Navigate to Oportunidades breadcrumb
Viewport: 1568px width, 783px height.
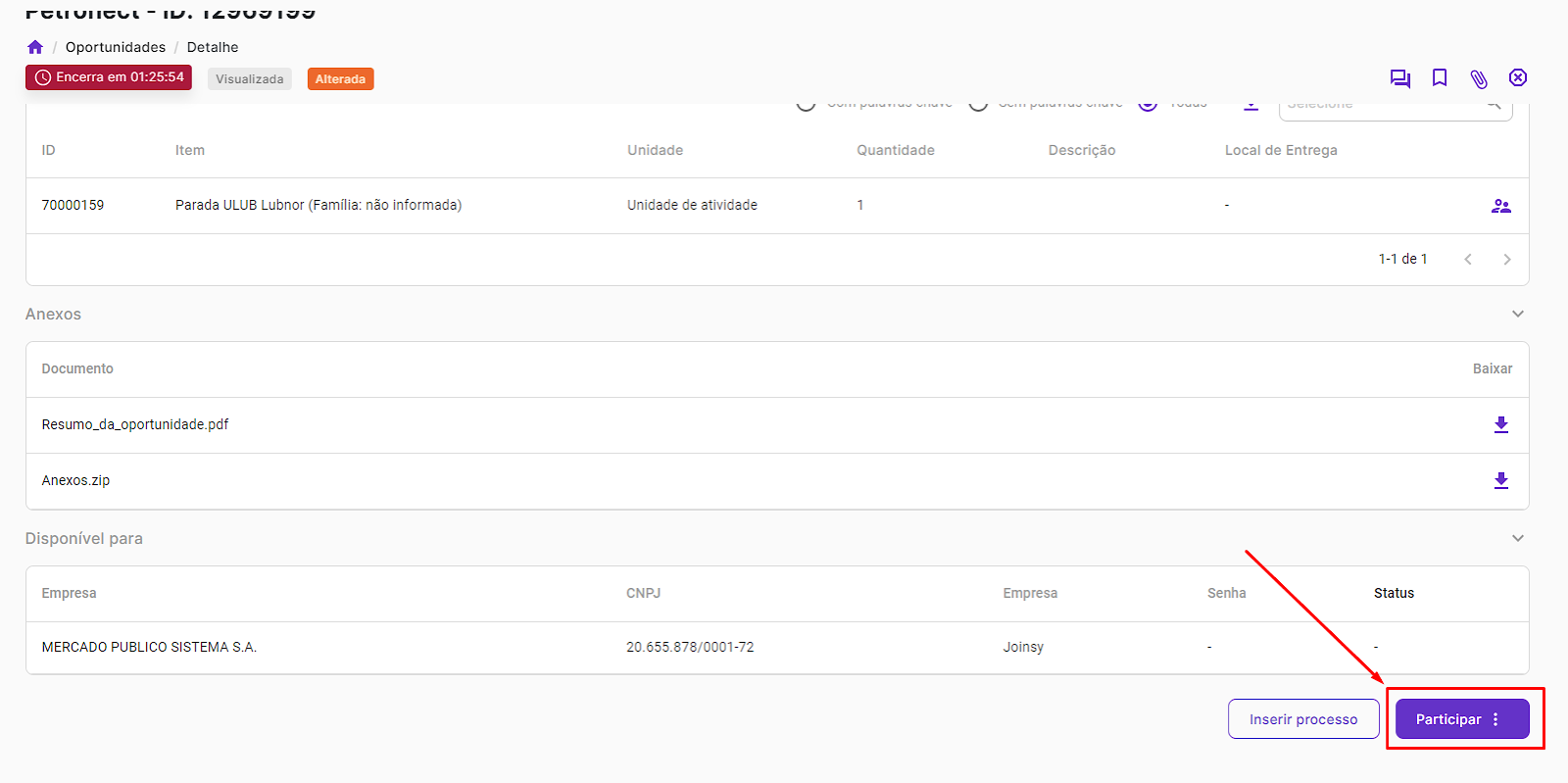click(116, 47)
